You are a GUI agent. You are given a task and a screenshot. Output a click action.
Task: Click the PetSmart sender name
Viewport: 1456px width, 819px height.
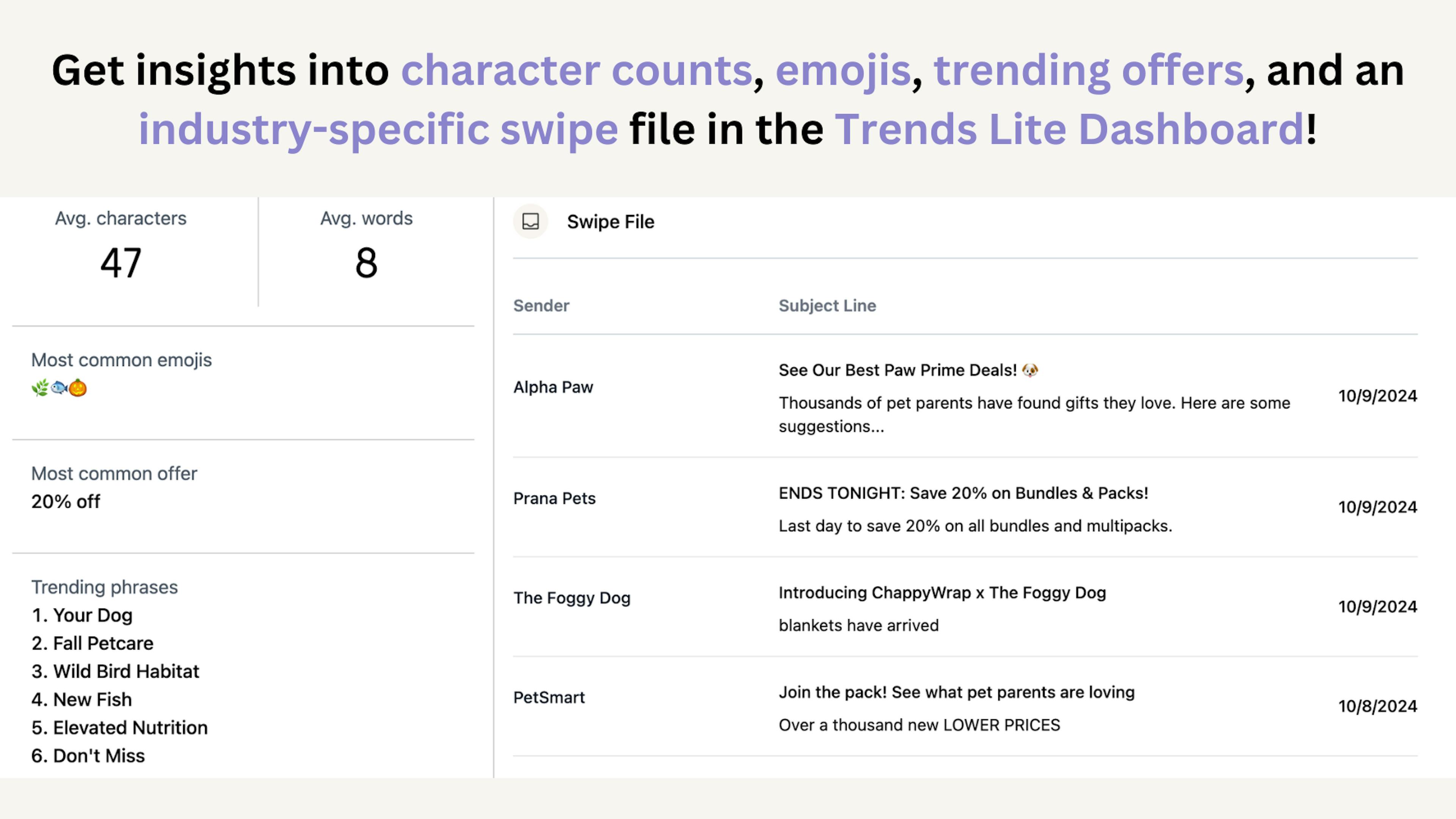tap(549, 698)
